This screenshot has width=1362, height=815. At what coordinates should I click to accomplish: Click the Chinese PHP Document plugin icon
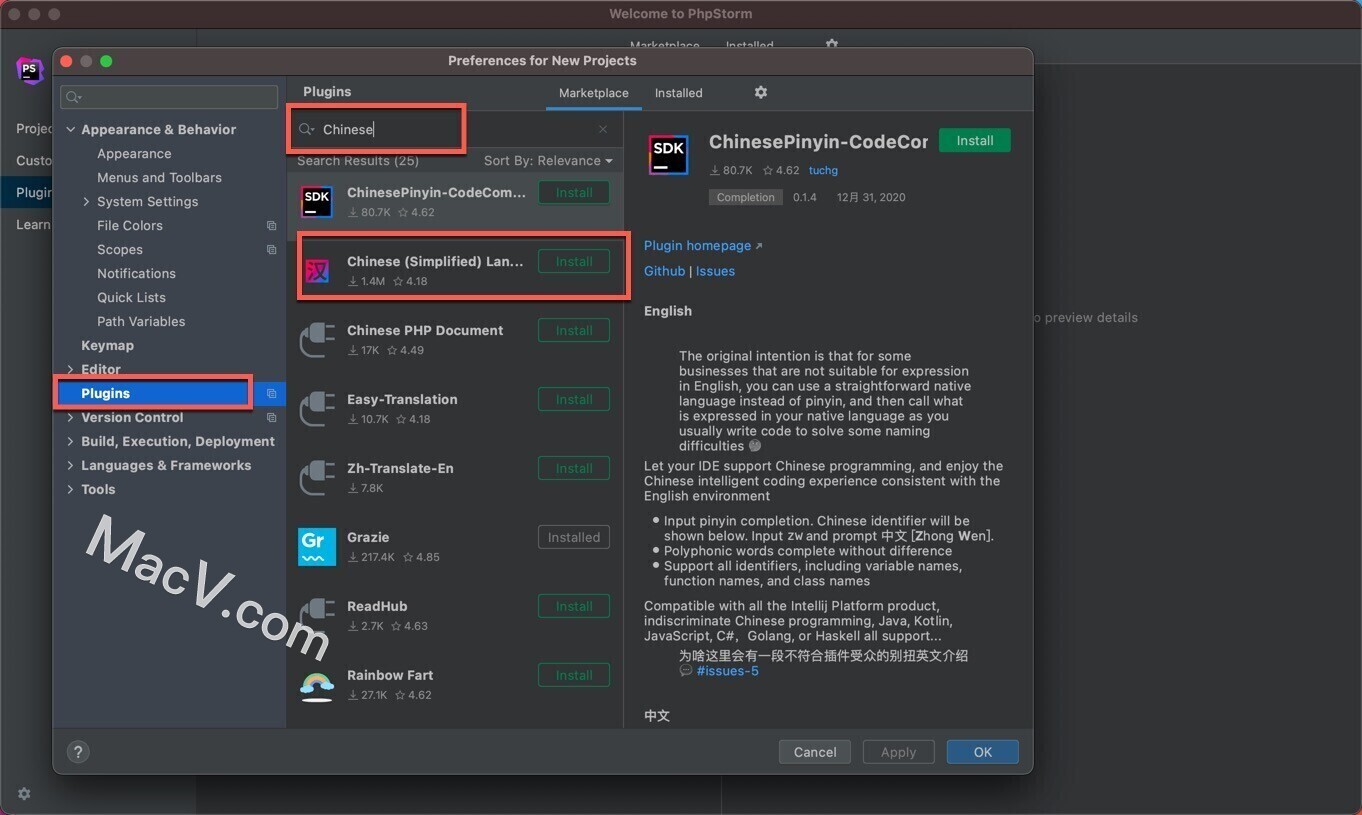[316, 339]
